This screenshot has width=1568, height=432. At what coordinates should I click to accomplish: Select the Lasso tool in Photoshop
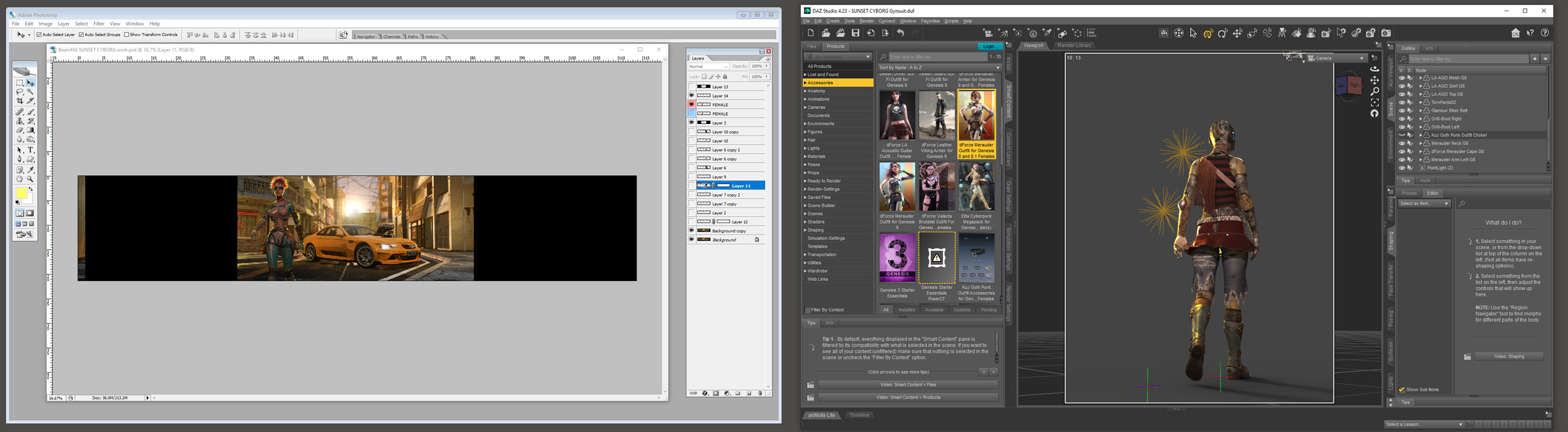(19, 92)
